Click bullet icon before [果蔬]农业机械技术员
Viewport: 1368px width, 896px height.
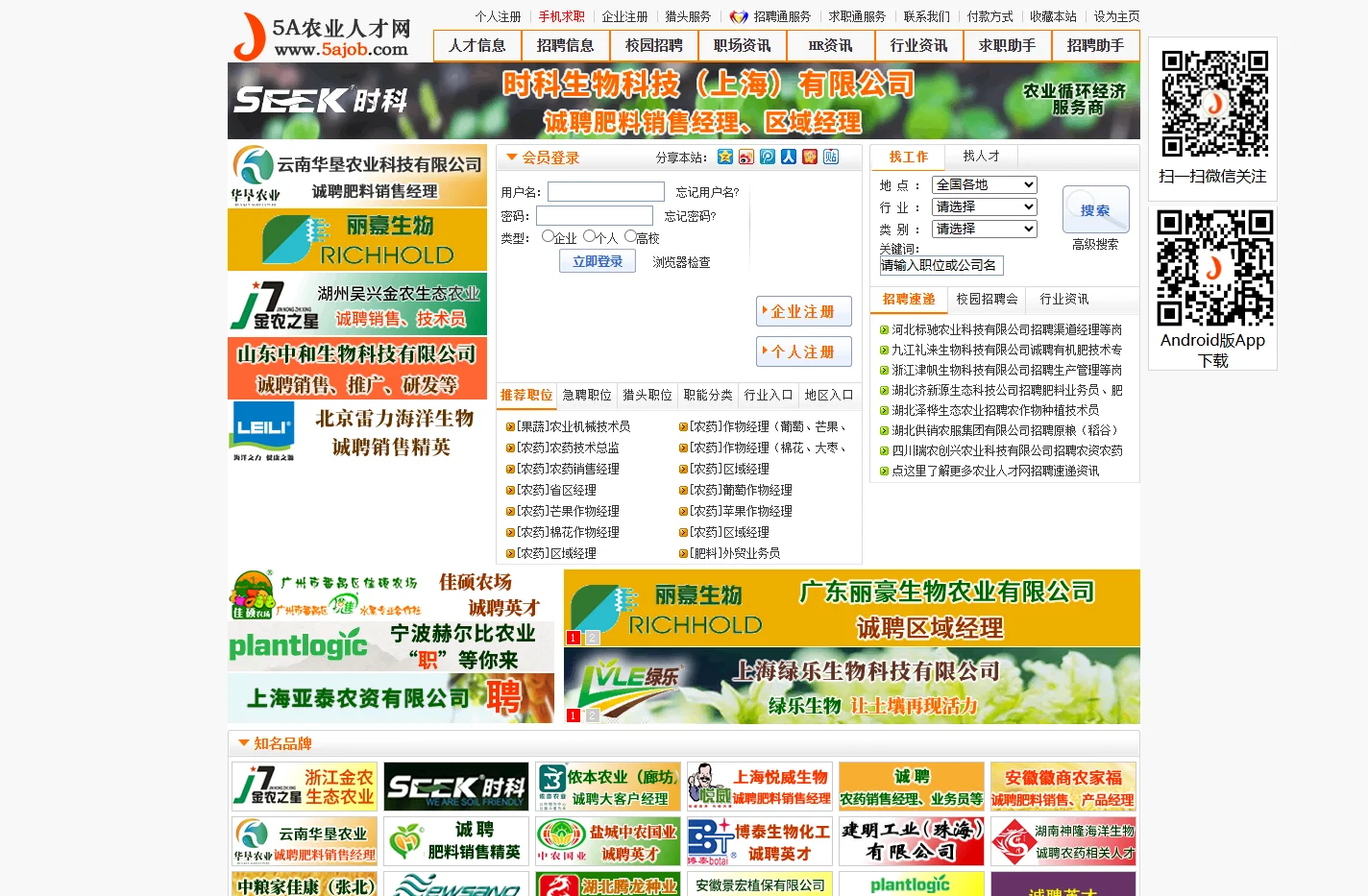click(x=510, y=427)
